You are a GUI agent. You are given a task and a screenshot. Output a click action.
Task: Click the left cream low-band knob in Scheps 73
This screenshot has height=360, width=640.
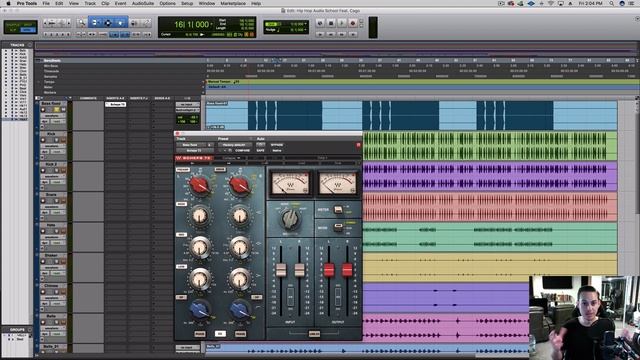coord(200,279)
